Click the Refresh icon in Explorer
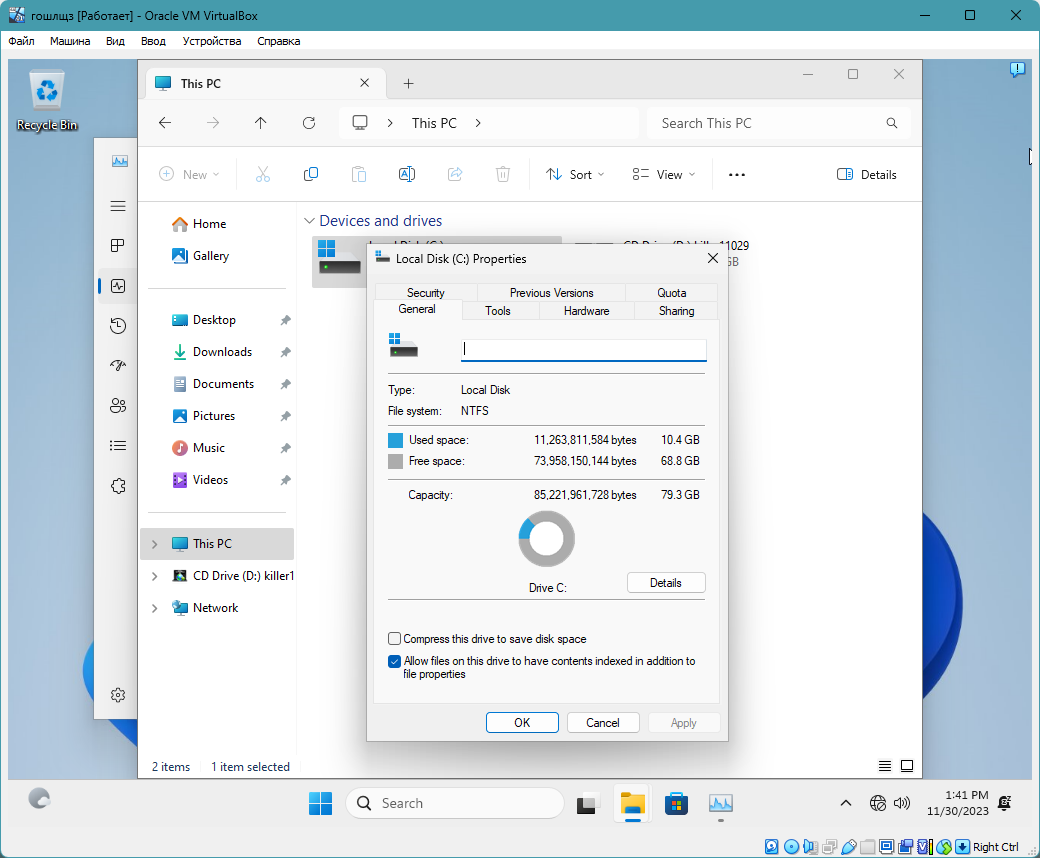The height and width of the screenshot is (858, 1040). (x=309, y=123)
